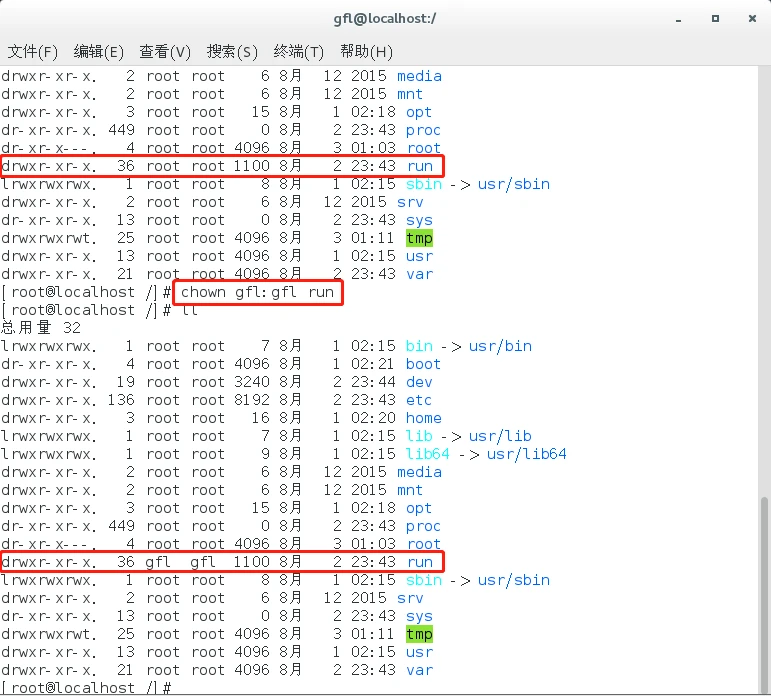Open the 帮助(H) menu
Viewport: 771px width, 696px height.
(366, 51)
